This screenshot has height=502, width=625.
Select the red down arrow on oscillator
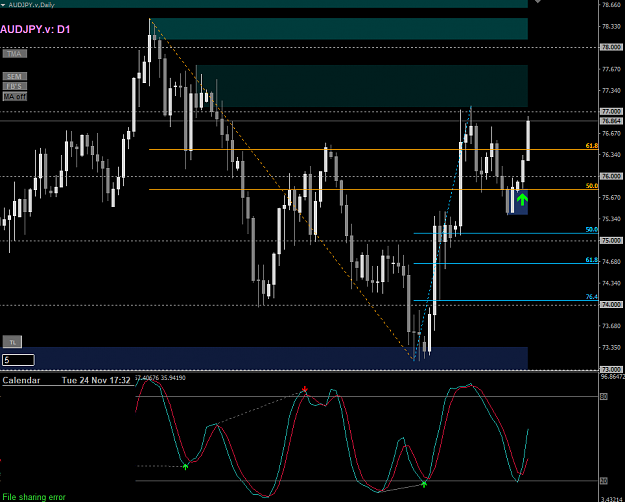(305, 389)
